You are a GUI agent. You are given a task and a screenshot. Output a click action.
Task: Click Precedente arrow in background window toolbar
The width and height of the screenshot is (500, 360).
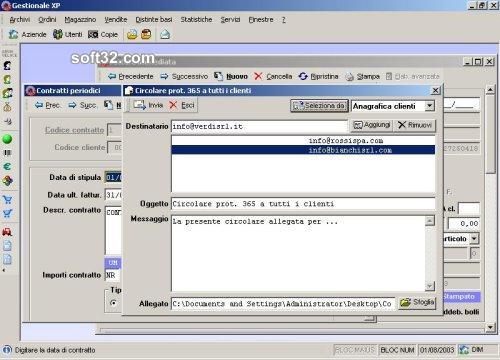(112, 76)
